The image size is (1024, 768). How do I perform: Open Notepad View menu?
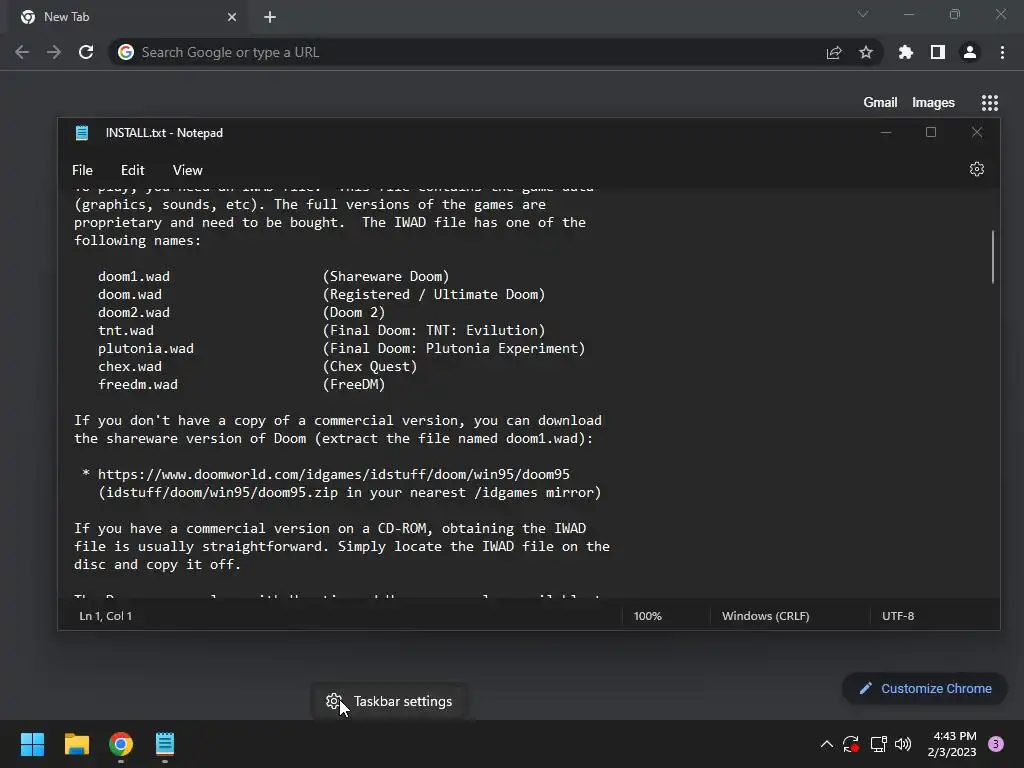[187, 170]
